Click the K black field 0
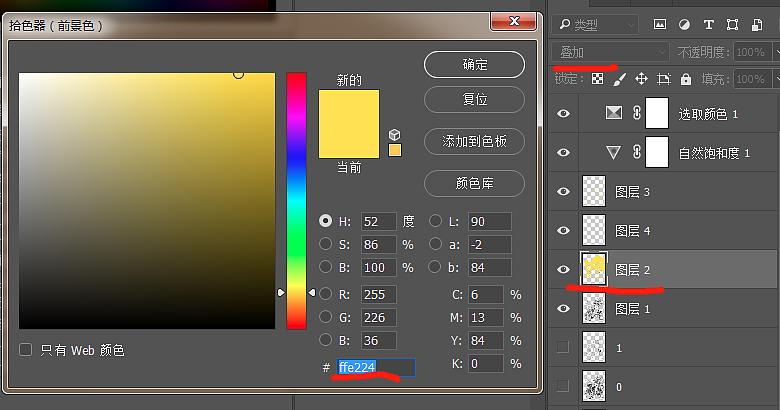The image size is (780, 410). (x=486, y=363)
